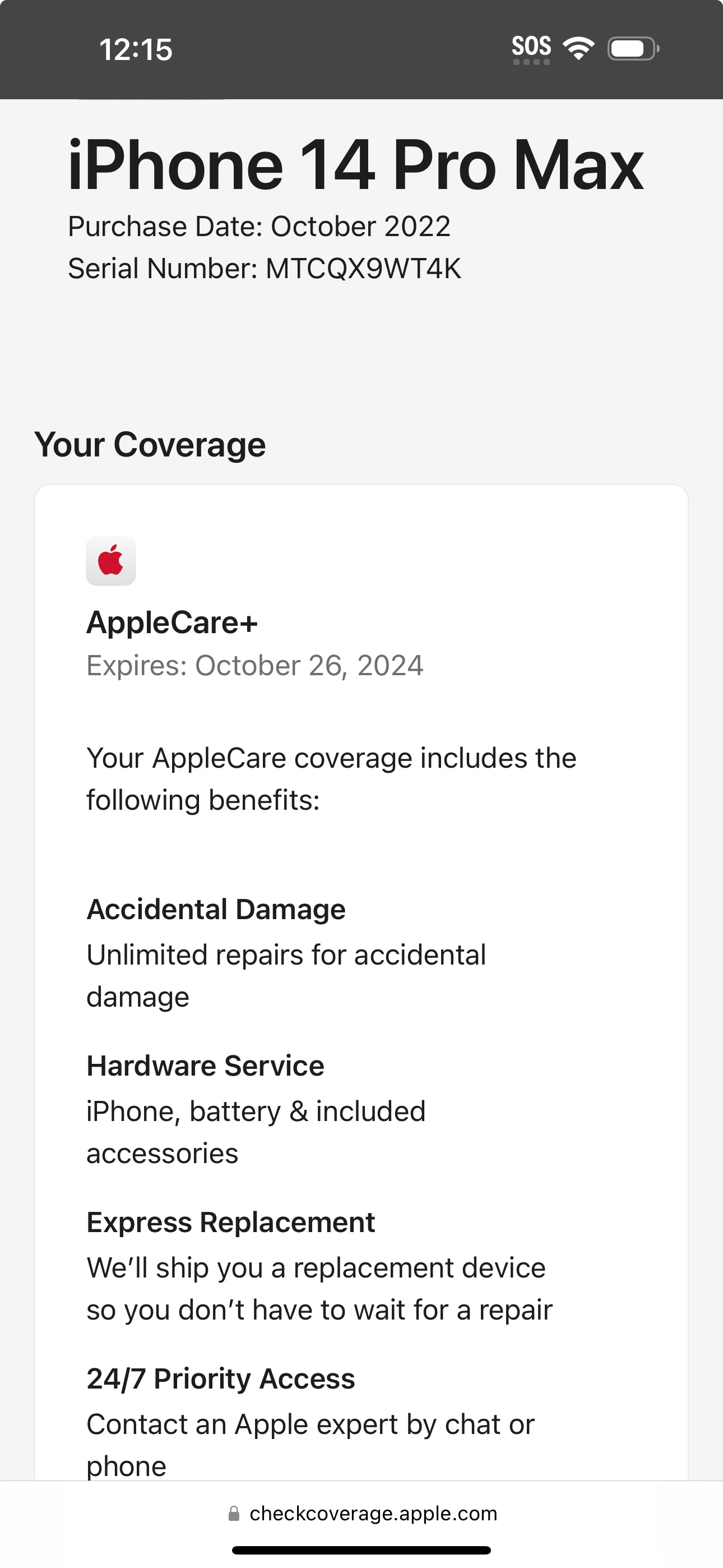Tap the Expires October 26, 2024 text
This screenshot has height=1568, width=723.
tap(254, 665)
